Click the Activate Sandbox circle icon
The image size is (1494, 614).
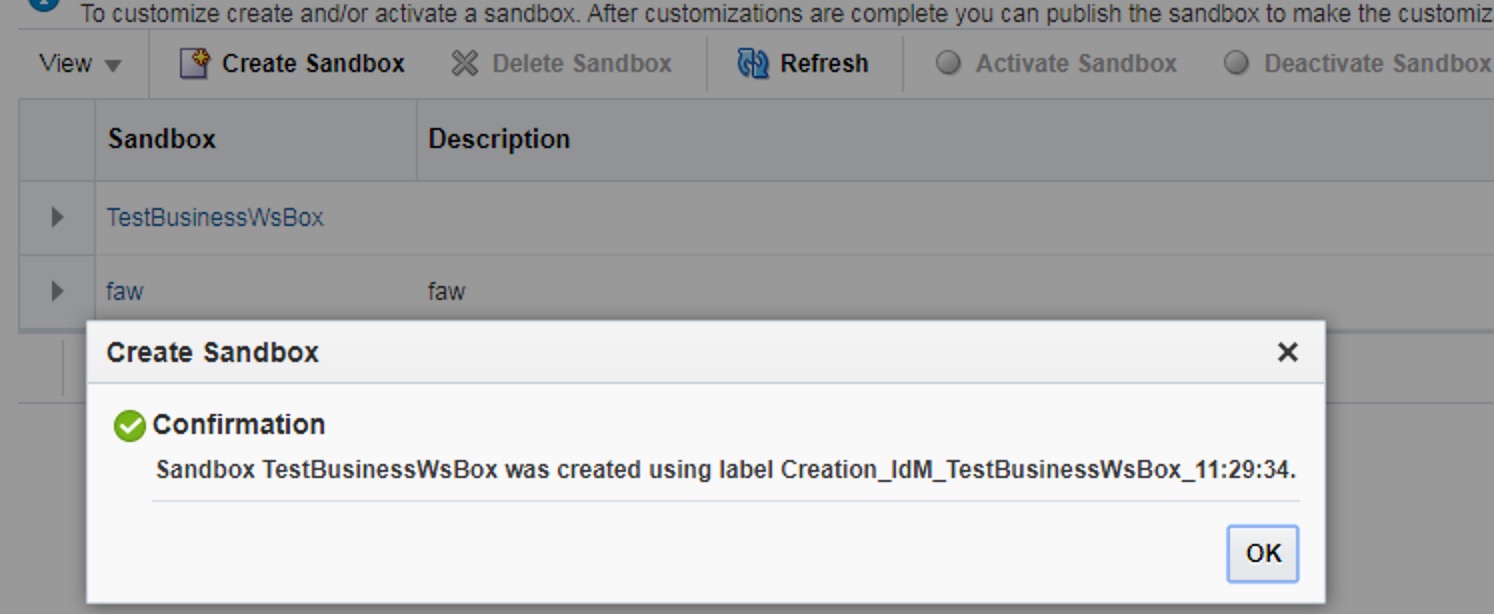click(x=948, y=63)
